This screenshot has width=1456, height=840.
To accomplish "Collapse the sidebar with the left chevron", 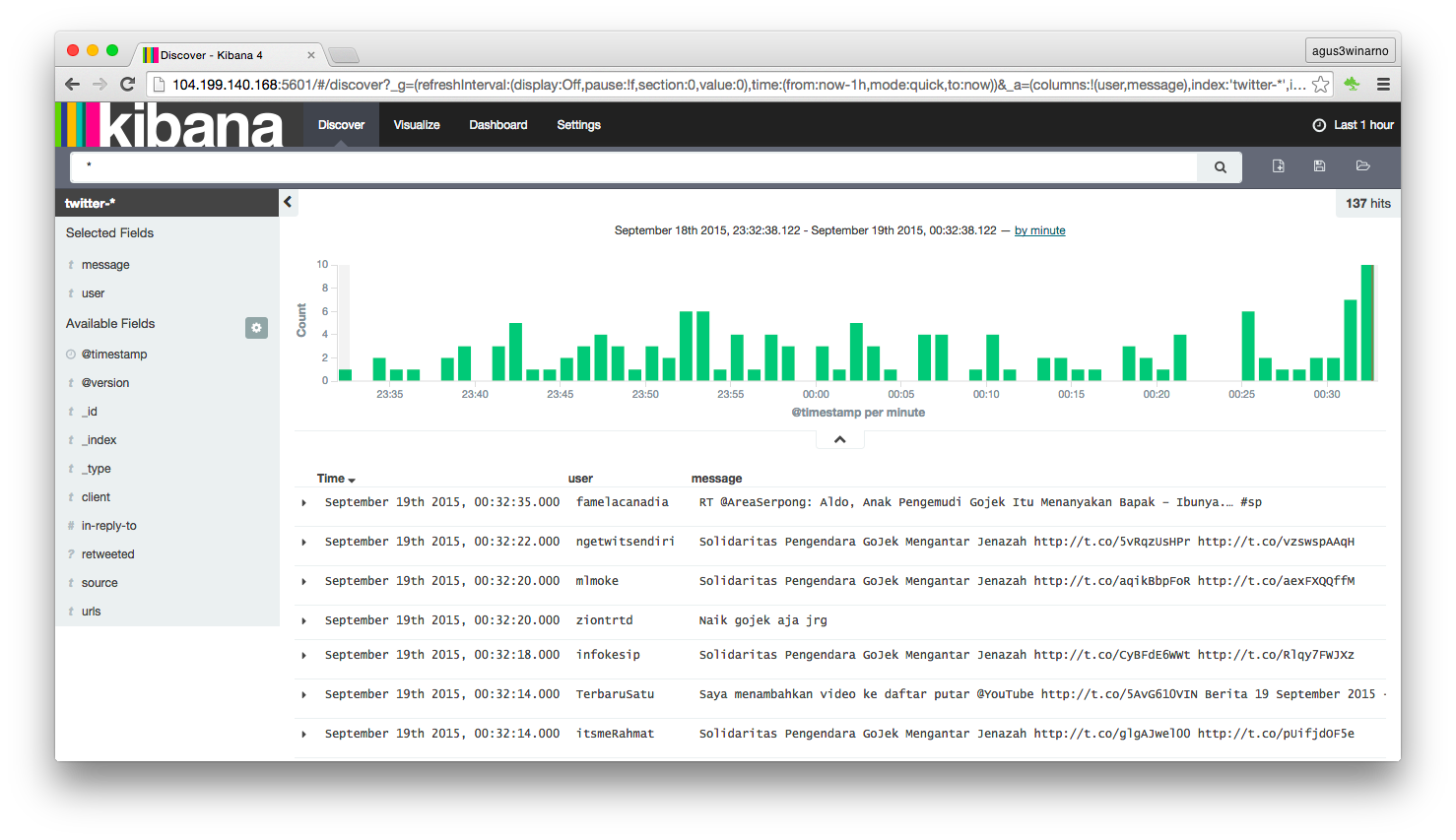I will click(288, 202).
